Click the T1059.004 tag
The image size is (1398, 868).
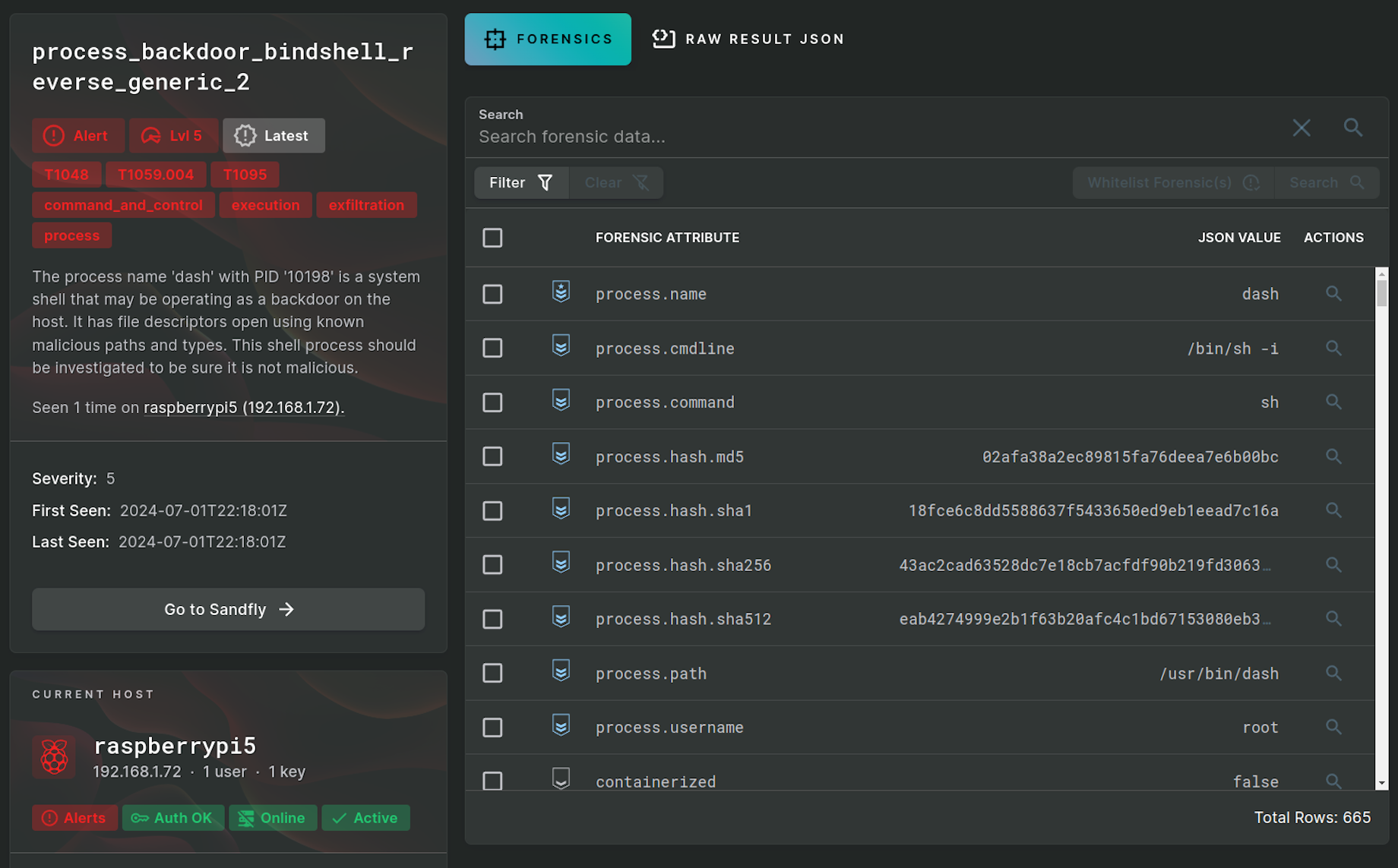156,175
